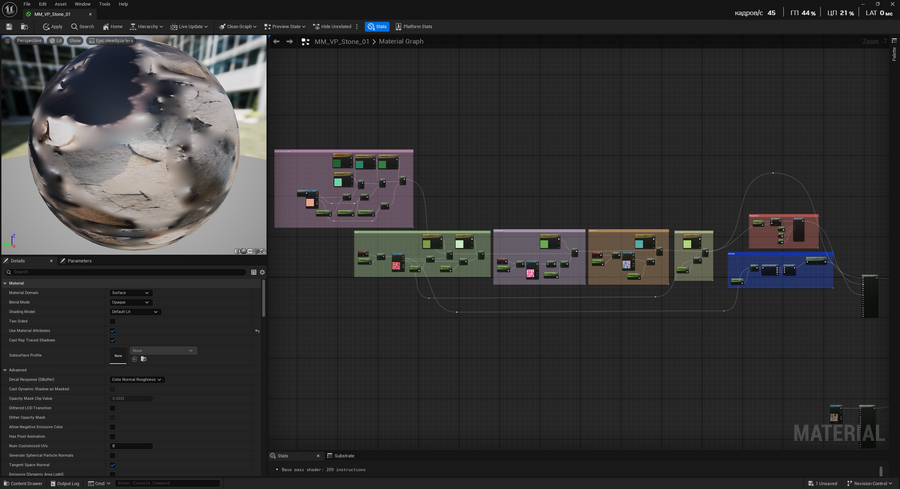Toggle Tangent Space Normal checkbox
This screenshot has width=900, height=489.
(x=113, y=465)
